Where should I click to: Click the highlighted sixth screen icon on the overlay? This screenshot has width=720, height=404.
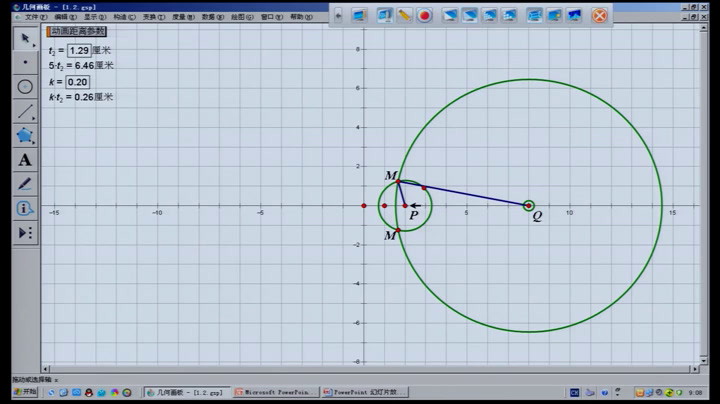coord(470,16)
